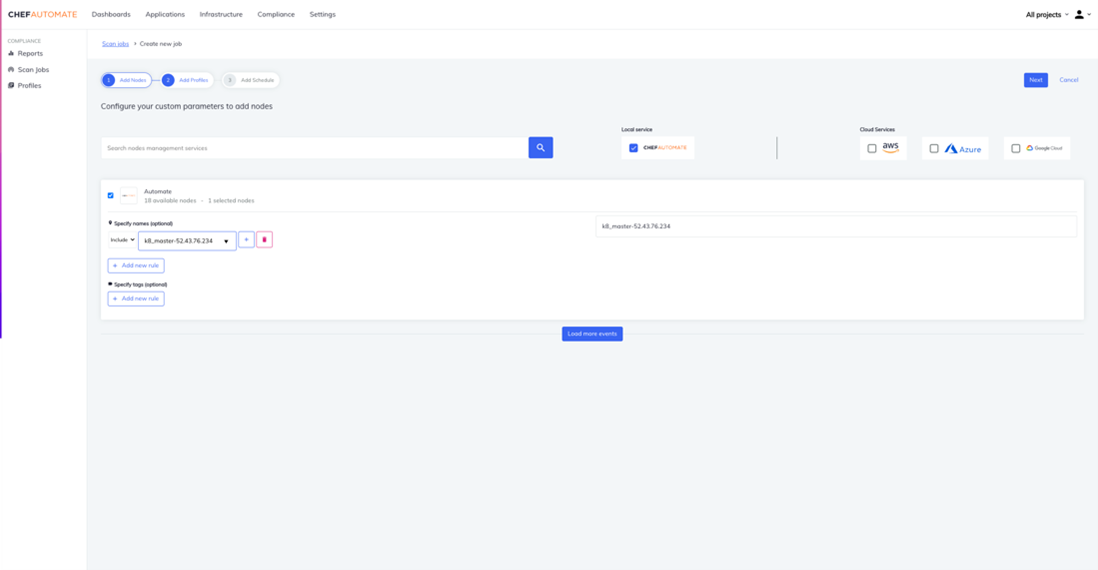Go to the Add Profiles step
This screenshot has width=1098, height=570.
[186, 80]
